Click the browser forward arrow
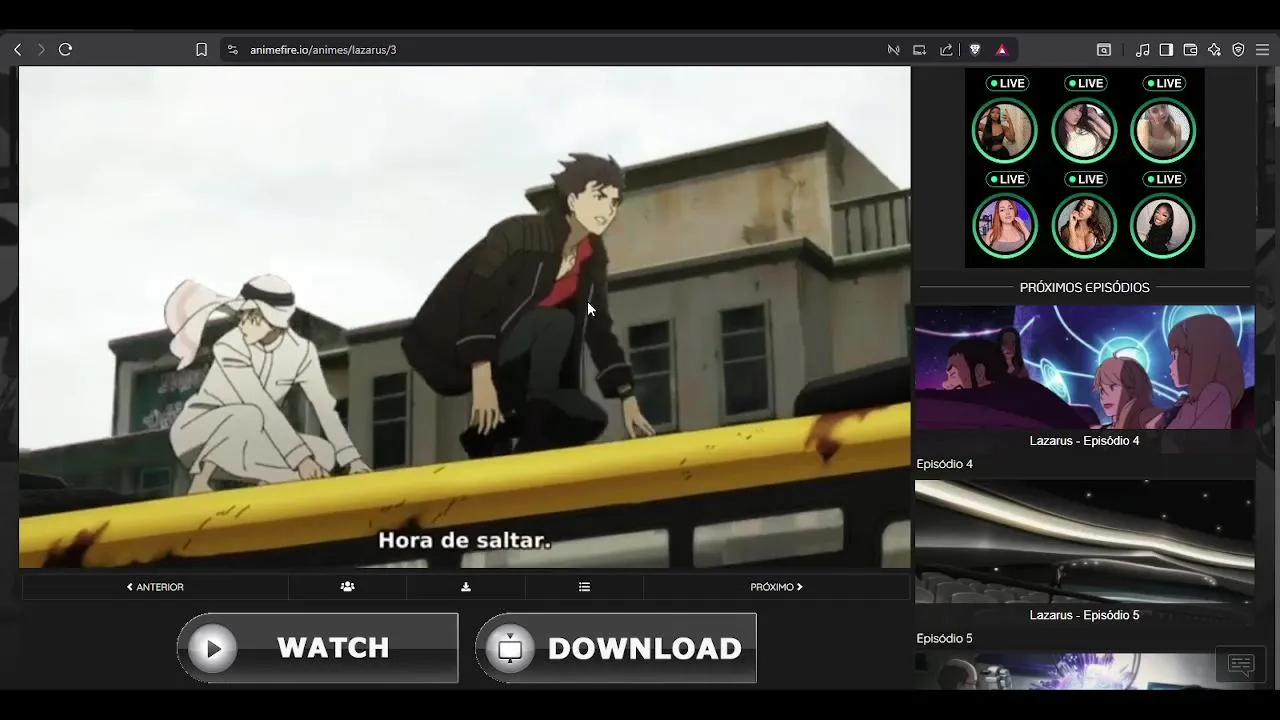The width and height of the screenshot is (1280, 720). [41, 49]
